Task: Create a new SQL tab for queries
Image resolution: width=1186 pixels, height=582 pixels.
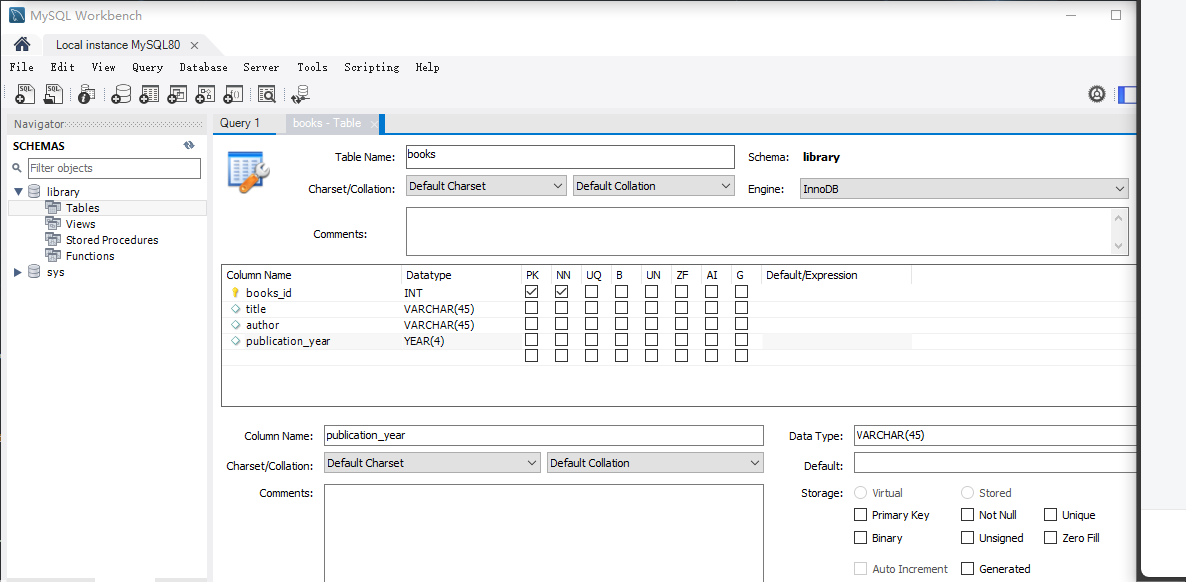Action: point(25,94)
